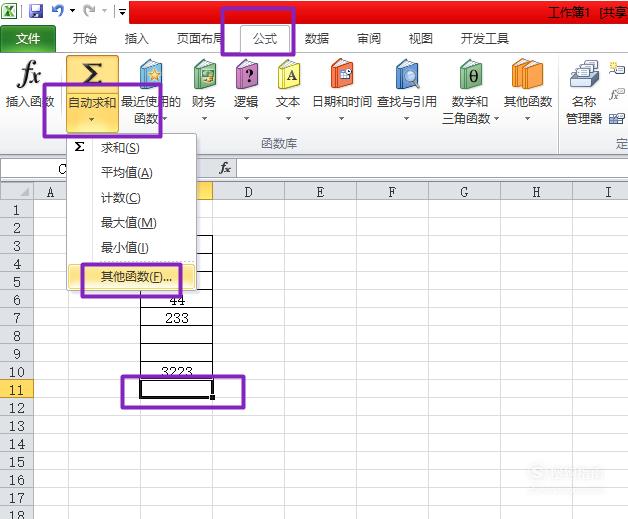628x519 pixels.
Task: Click the Define Name icon beside Name Manager
Action: (617, 68)
